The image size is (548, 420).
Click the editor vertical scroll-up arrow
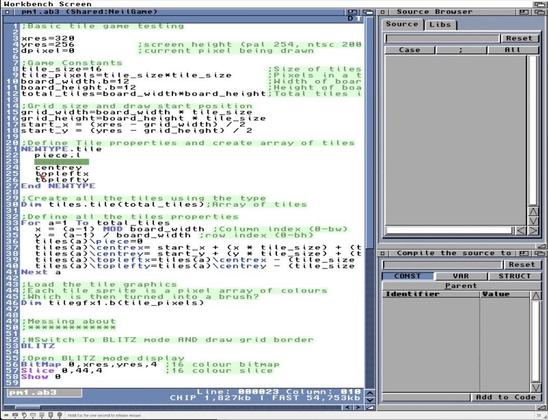coord(370,393)
